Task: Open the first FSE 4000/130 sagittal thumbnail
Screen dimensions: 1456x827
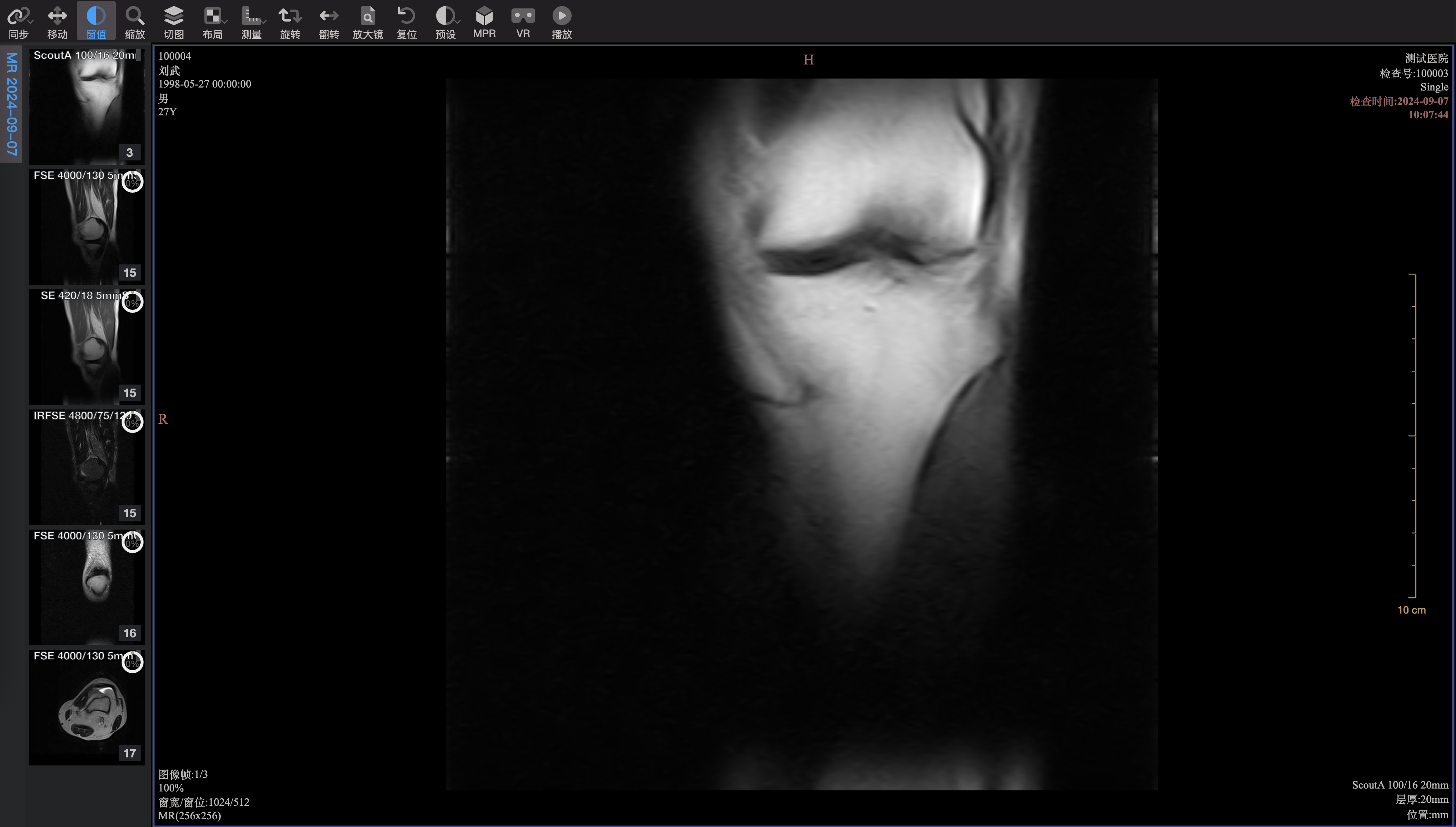Action: [87, 227]
